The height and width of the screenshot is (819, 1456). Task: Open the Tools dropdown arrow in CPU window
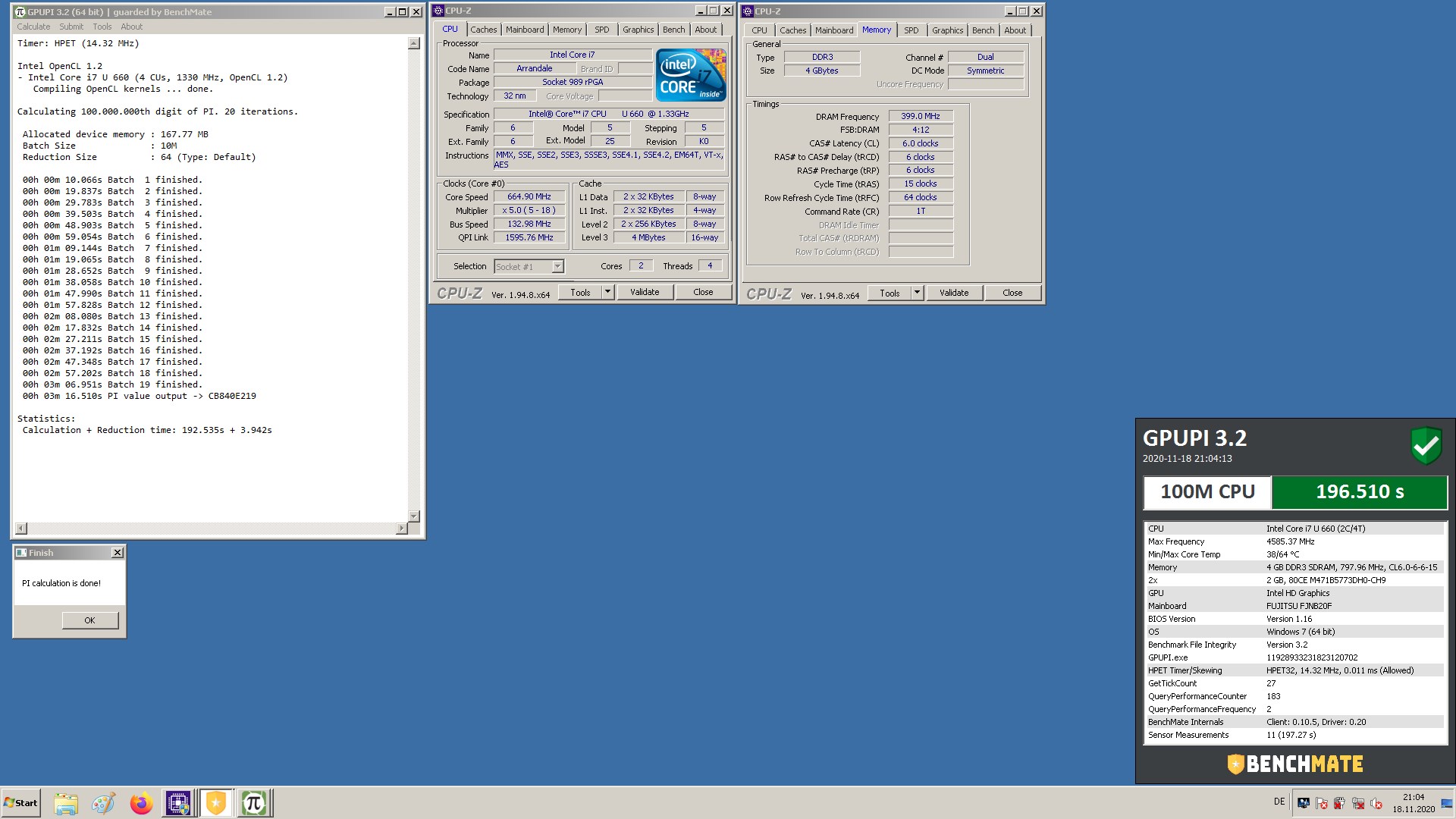[607, 292]
